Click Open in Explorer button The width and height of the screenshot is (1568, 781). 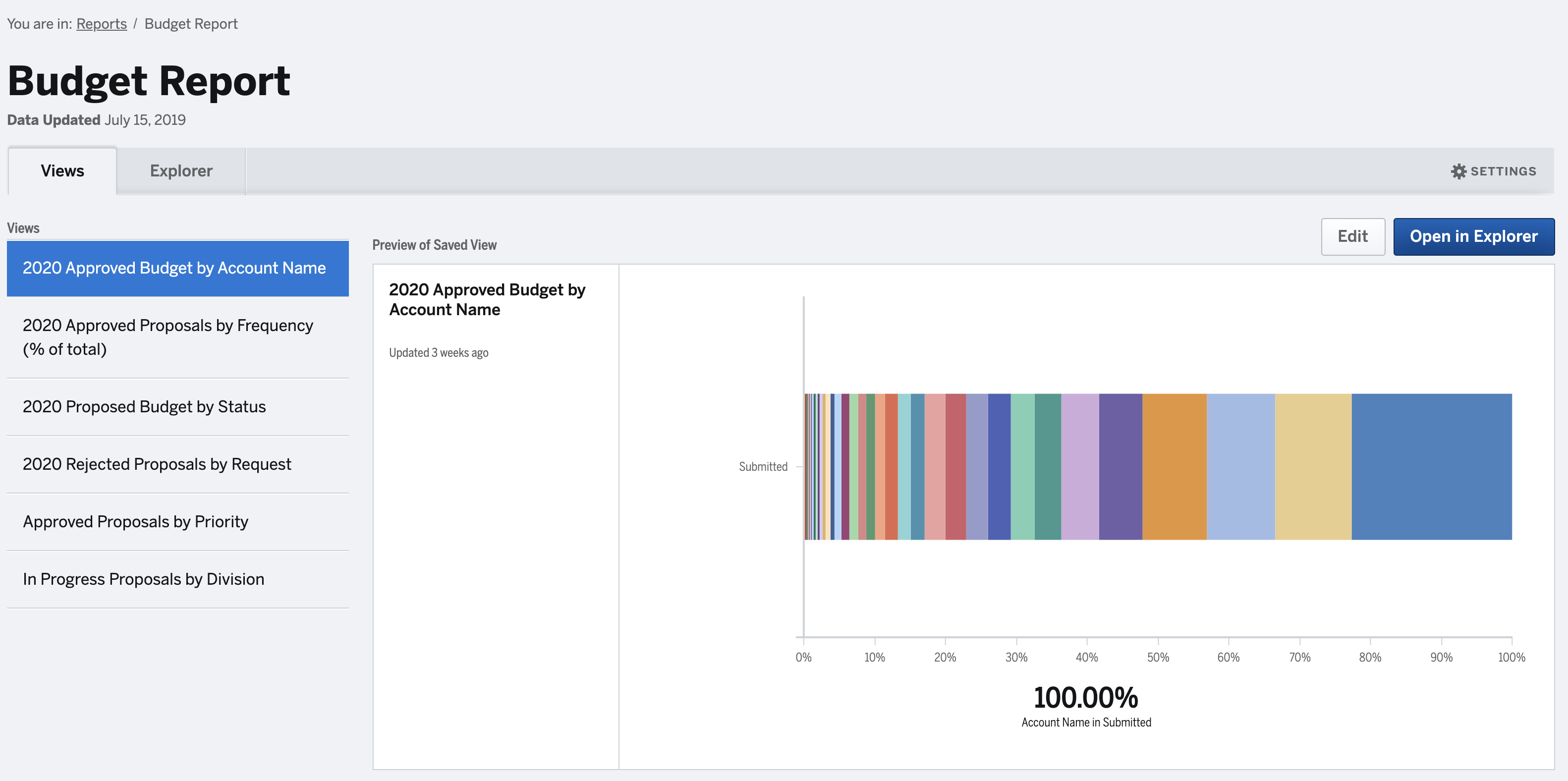point(1473,236)
